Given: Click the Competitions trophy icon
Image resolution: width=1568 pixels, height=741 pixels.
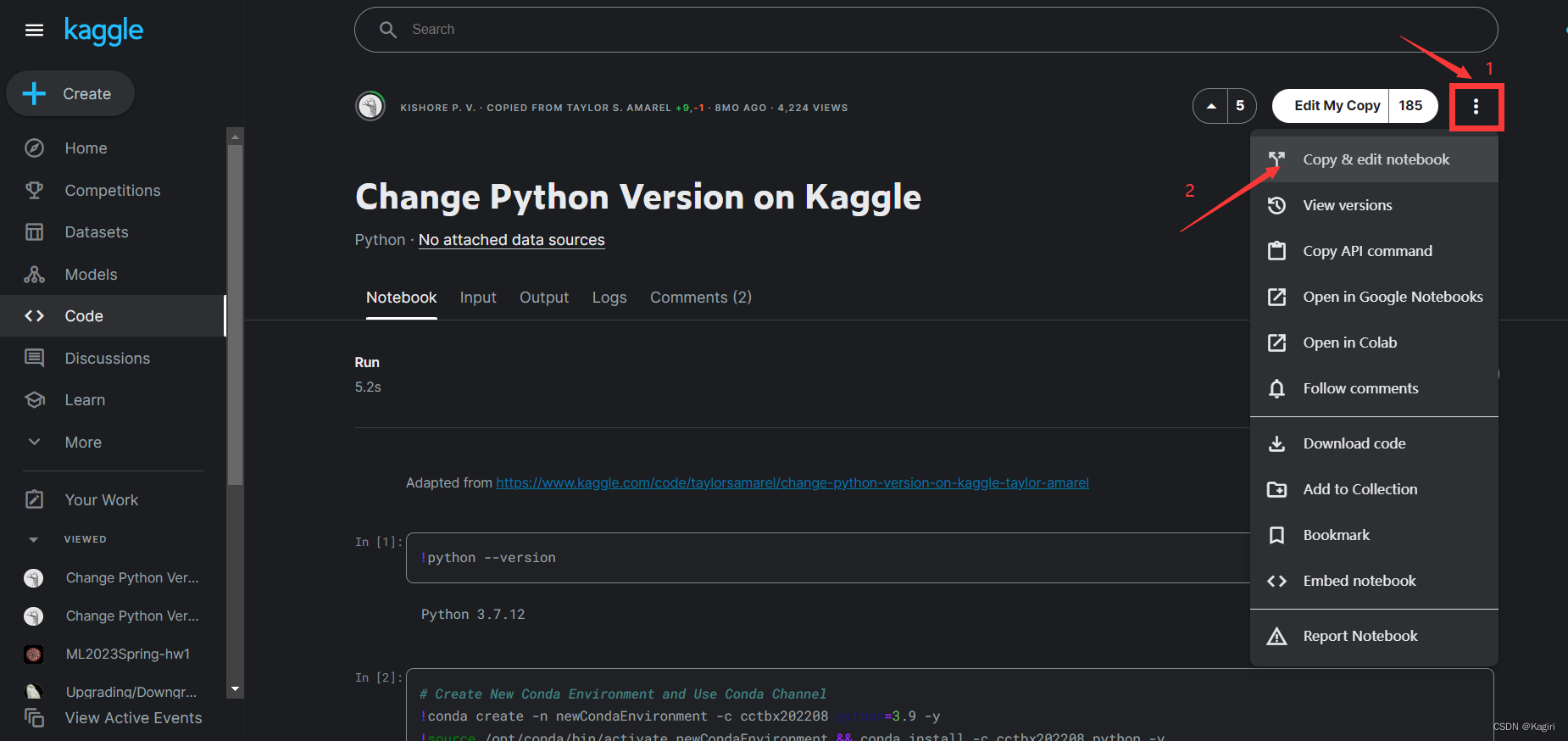Looking at the screenshot, I should [34, 191].
